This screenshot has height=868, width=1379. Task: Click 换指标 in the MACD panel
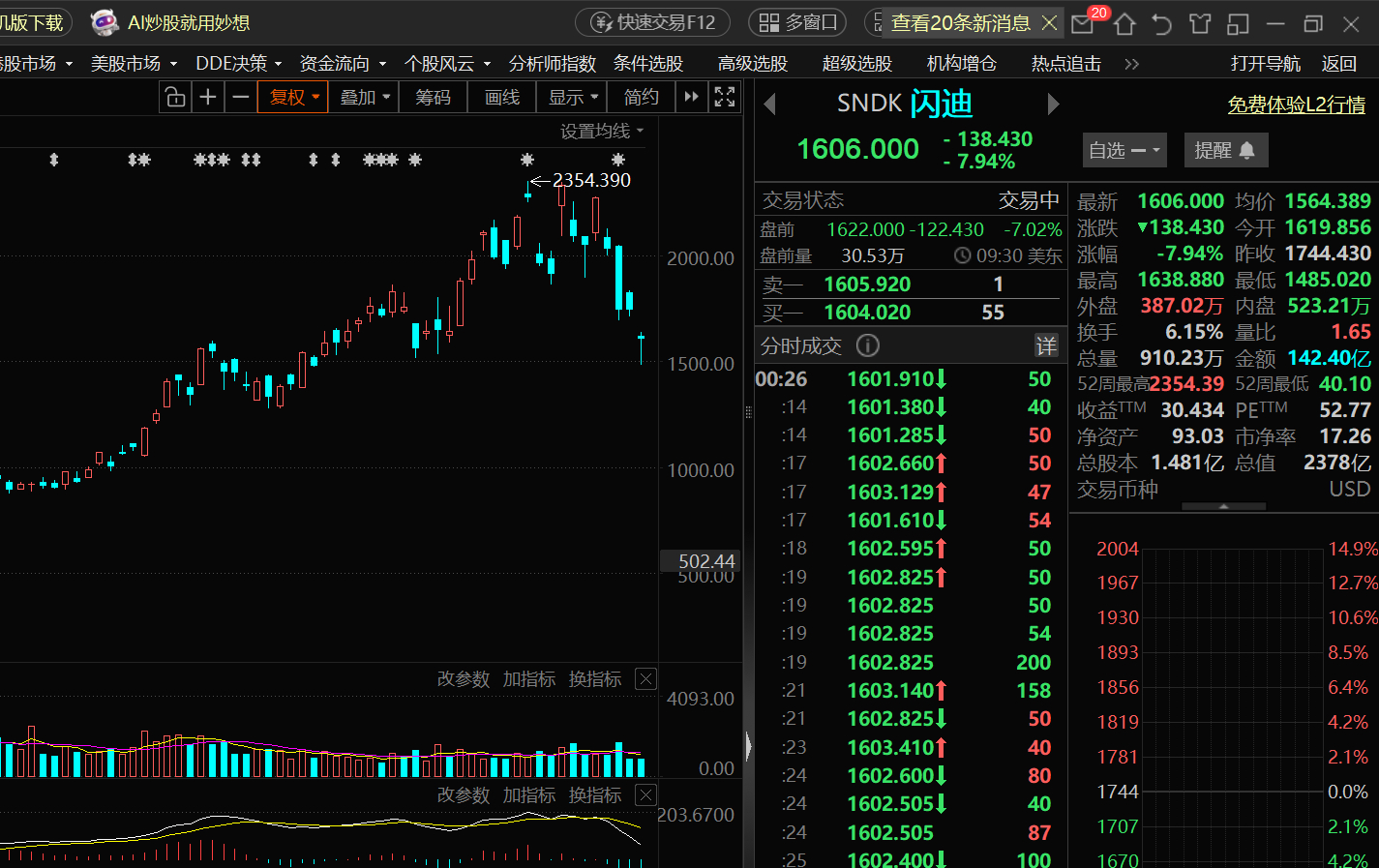[595, 795]
